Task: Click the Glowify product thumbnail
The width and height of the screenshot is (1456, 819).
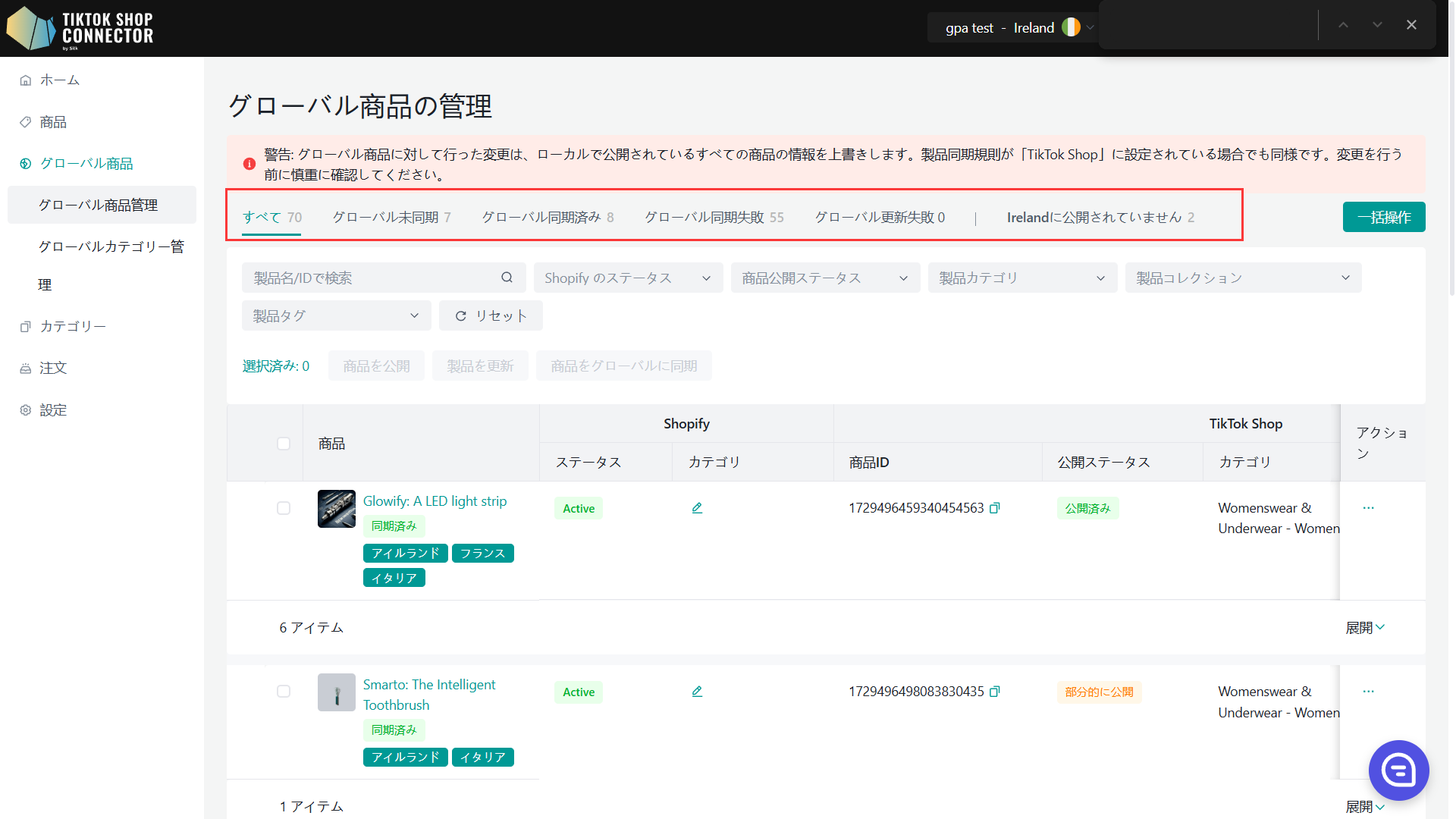Action: pyautogui.click(x=337, y=509)
